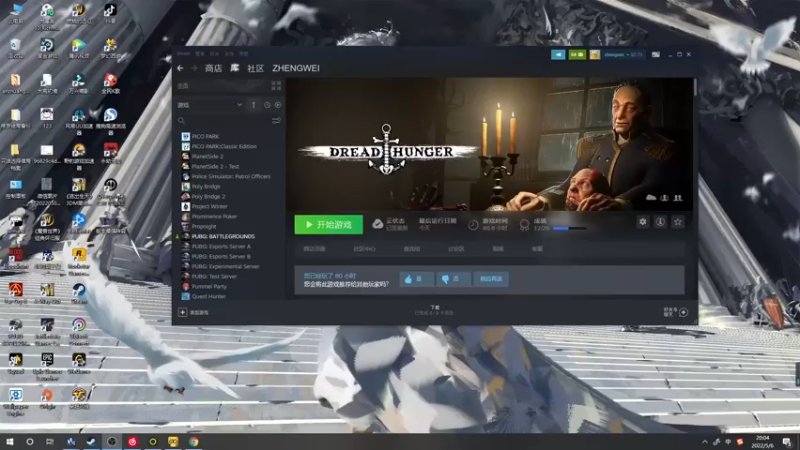The image size is (800, 450).
Task: Open the Steam menu in the title bar
Action: coord(183,54)
